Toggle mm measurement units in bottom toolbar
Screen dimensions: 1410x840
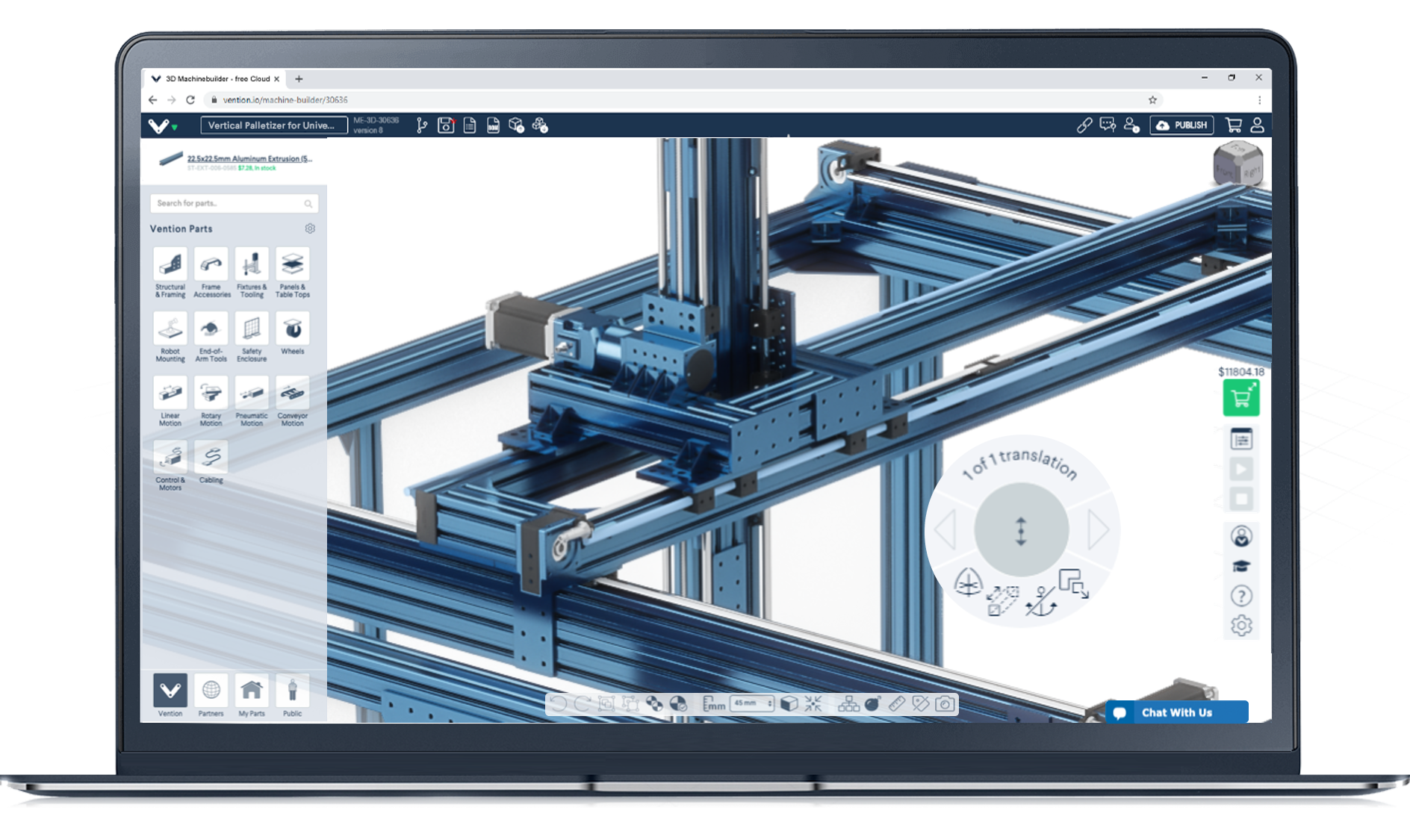(x=715, y=703)
